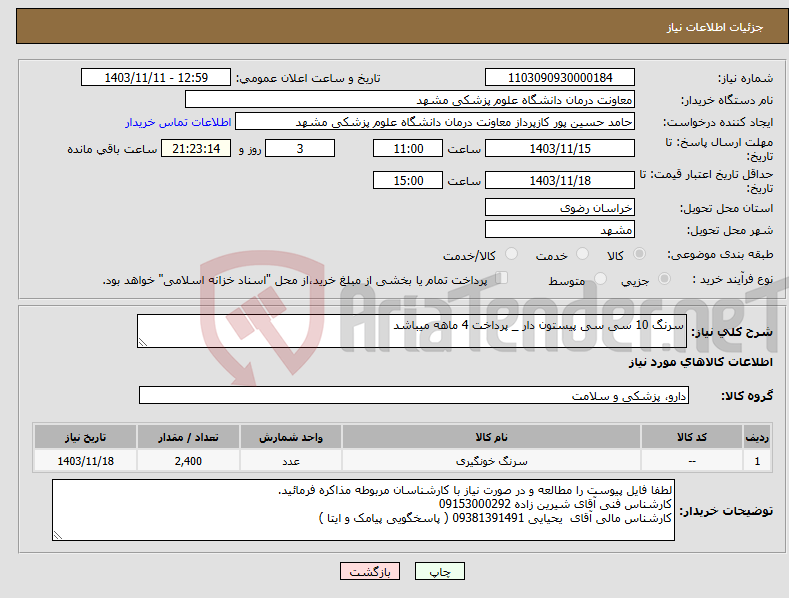Viewport: 789px width, 598px height.
Task: Click the تعداد / مقدار column header
Action: coord(188,437)
